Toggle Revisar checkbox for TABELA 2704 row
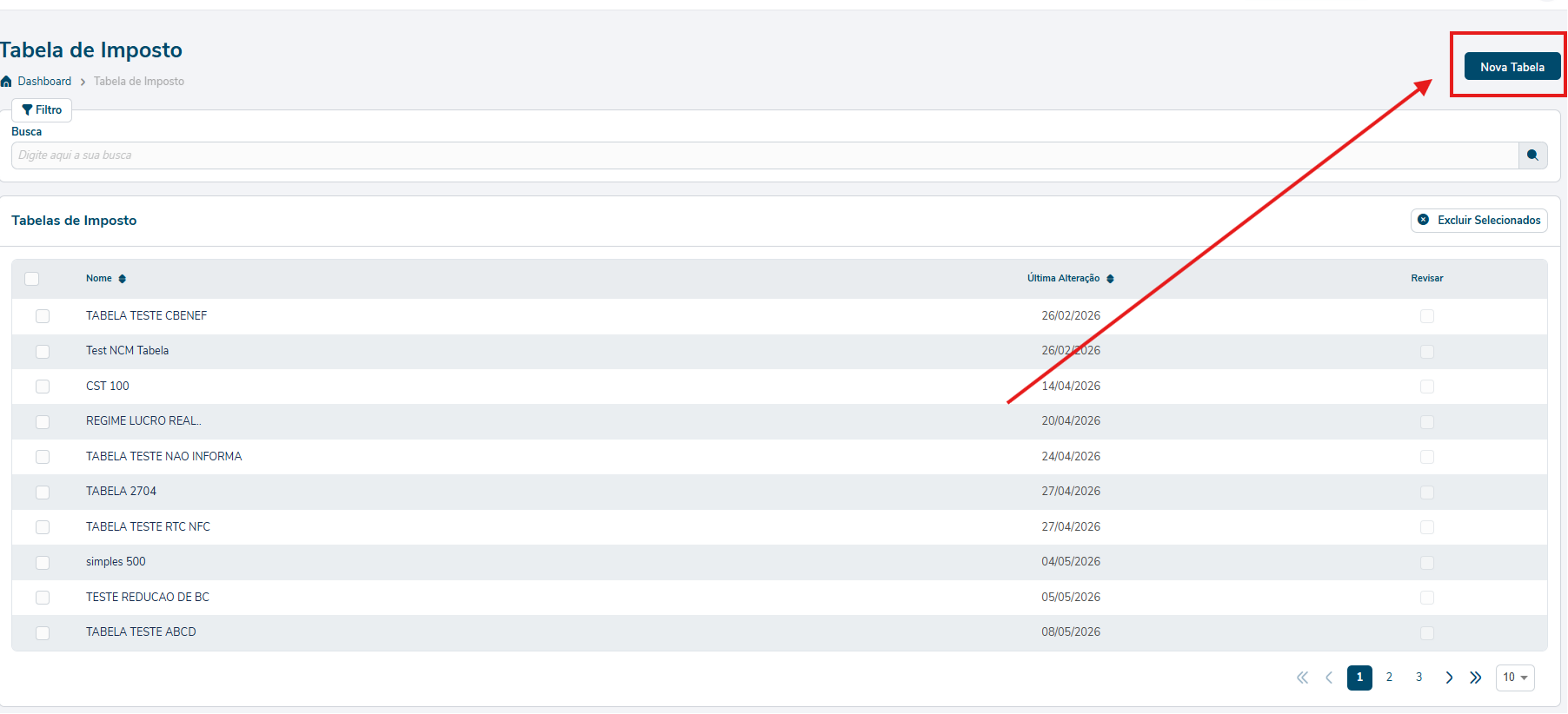This screenshot has height=714, width=1568. (x=1427, y=493)
